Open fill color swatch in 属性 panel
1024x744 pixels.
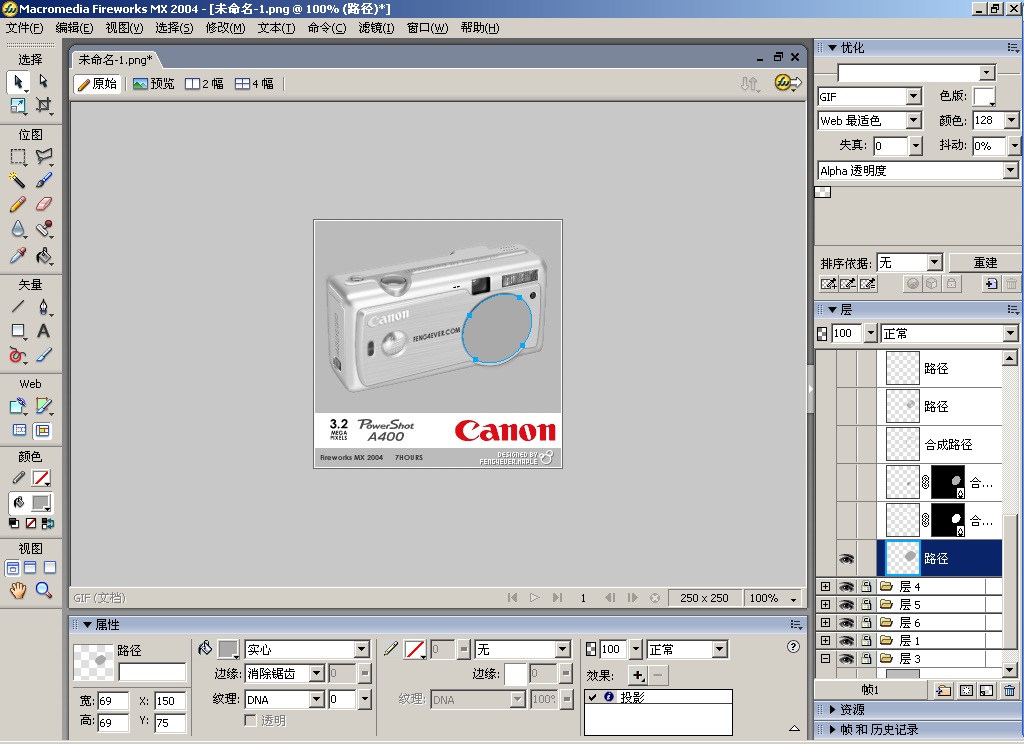pos(228,649)
